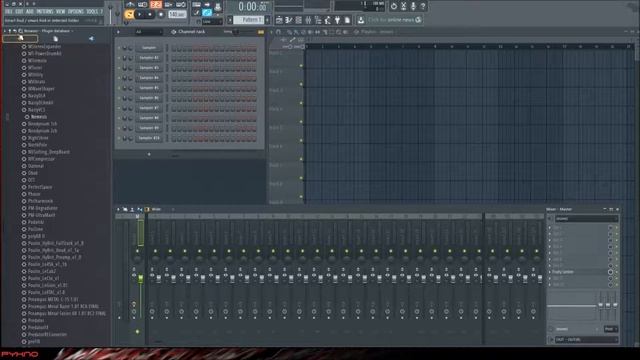Viewport: 640px width, 360px height.
Task: Open the PATTERNS menu
Action: 45,12
